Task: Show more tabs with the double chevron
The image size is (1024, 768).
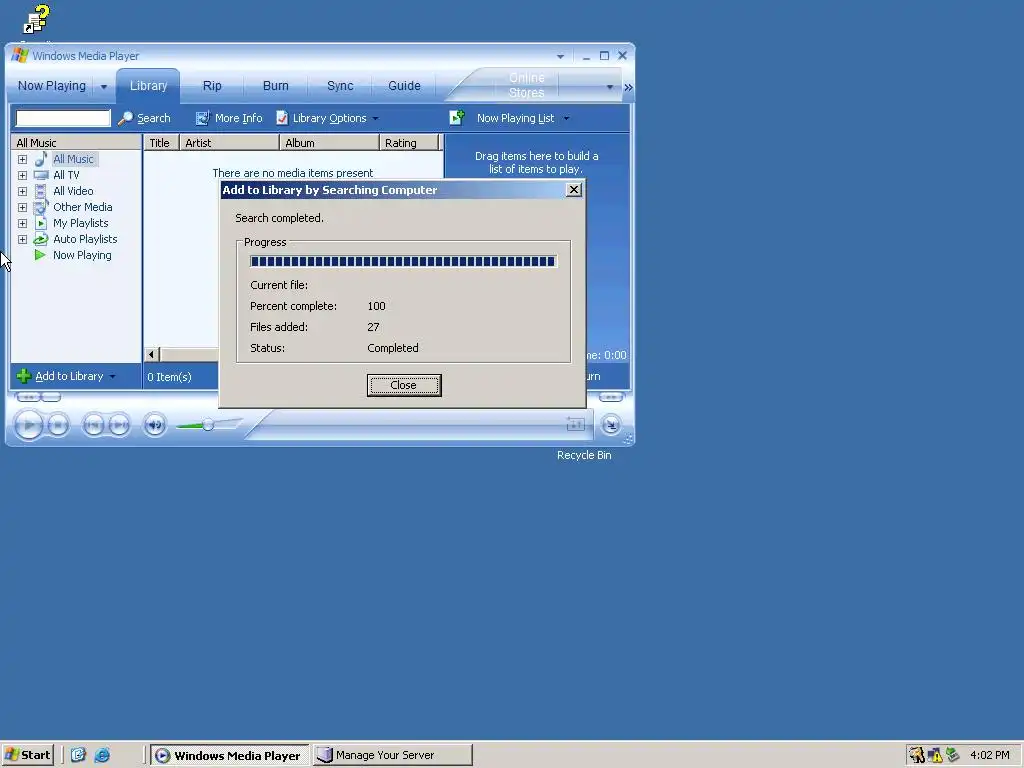Action: [x=628, y=87]
